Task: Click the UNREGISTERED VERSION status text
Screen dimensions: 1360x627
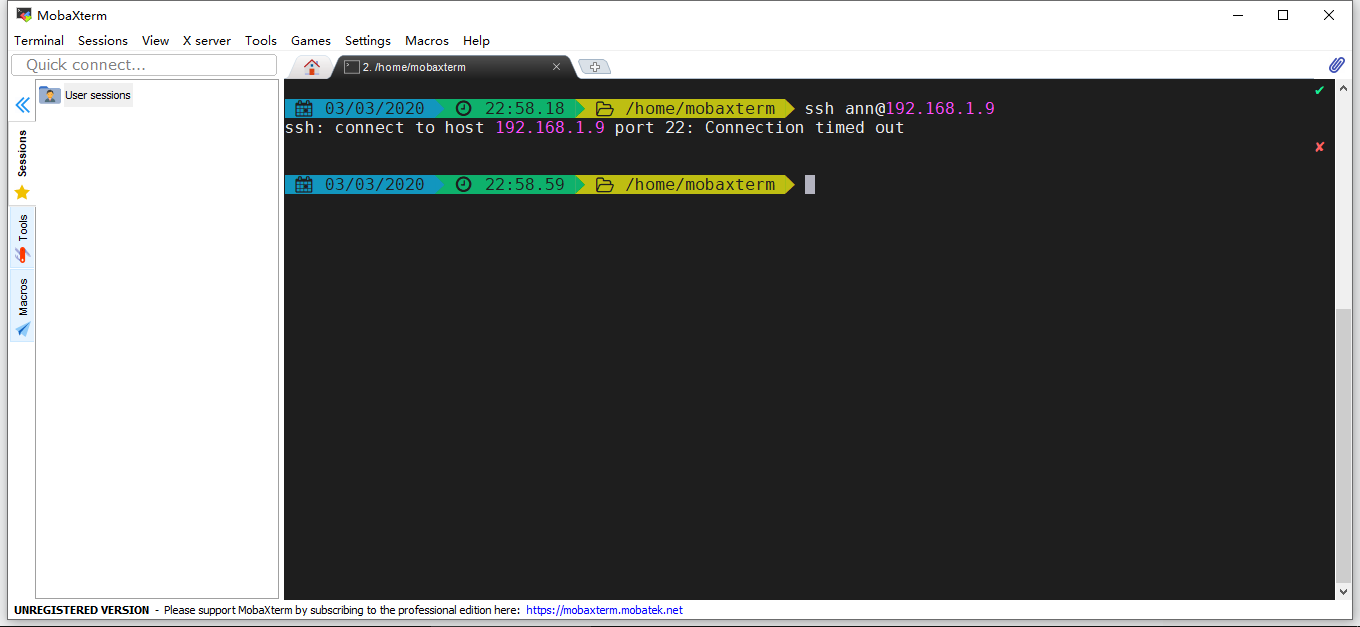Action: [81, 610]
